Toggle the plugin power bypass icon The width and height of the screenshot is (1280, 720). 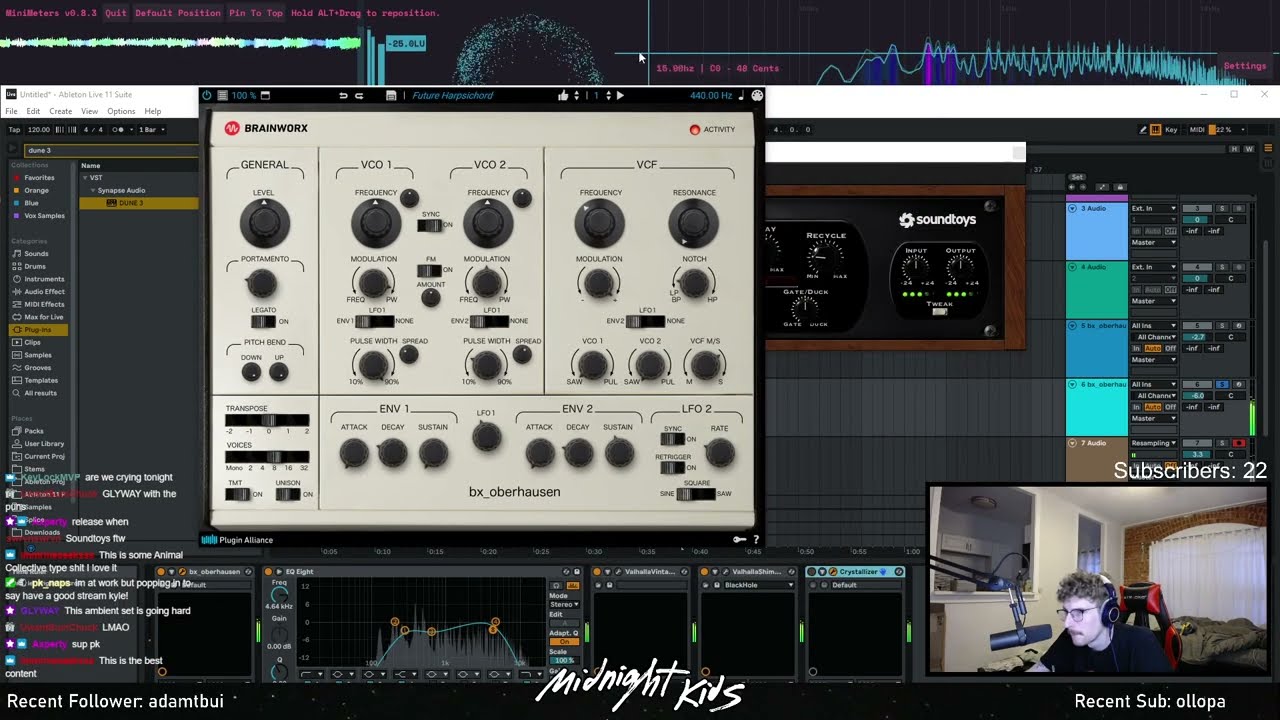coord(207,95)
